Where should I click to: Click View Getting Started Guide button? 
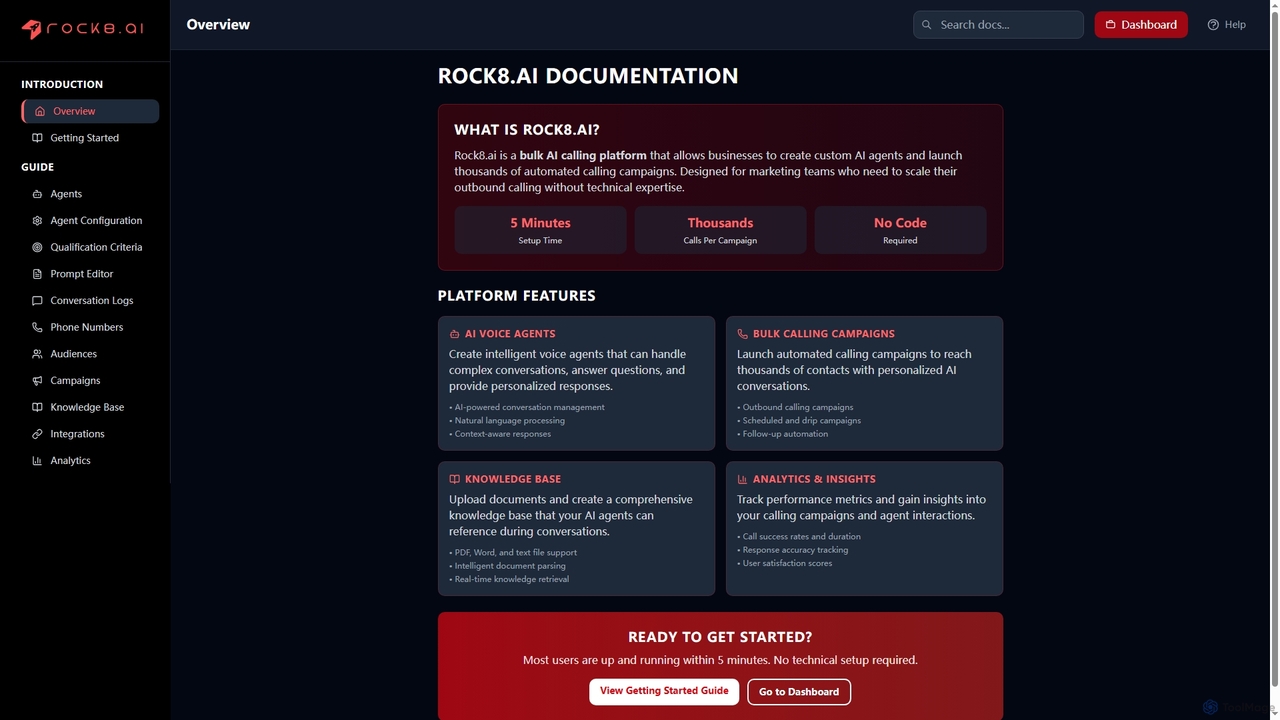(664, 691)
